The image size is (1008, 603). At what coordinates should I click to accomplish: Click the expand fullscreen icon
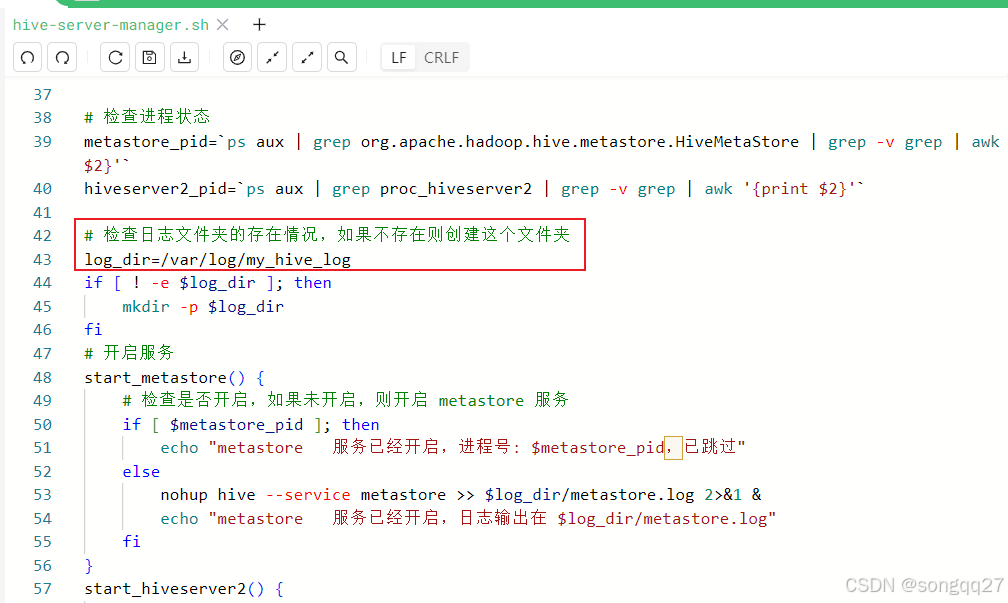(x=306, y=57)
